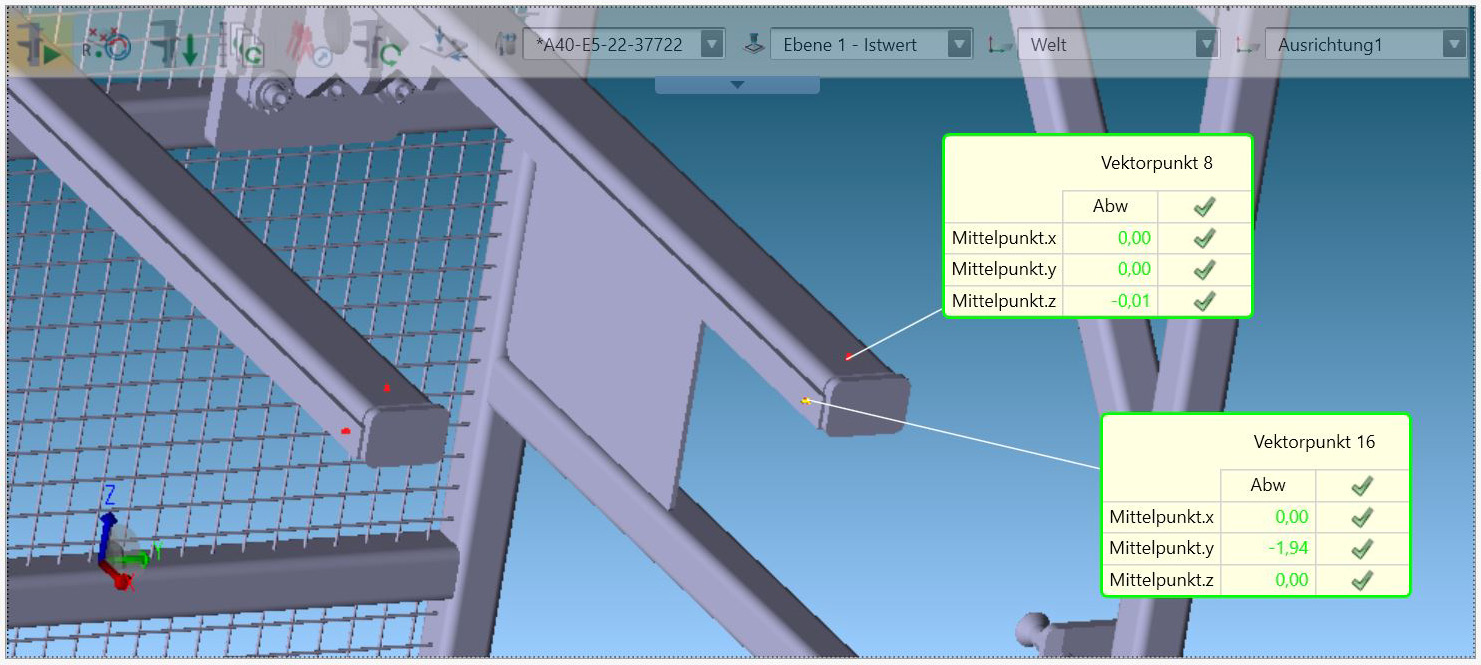Image resolution: width=1481 pixels, height=665 pixels.
Task: Click the probe icon with circular green arrow
Action: point(378,45)
